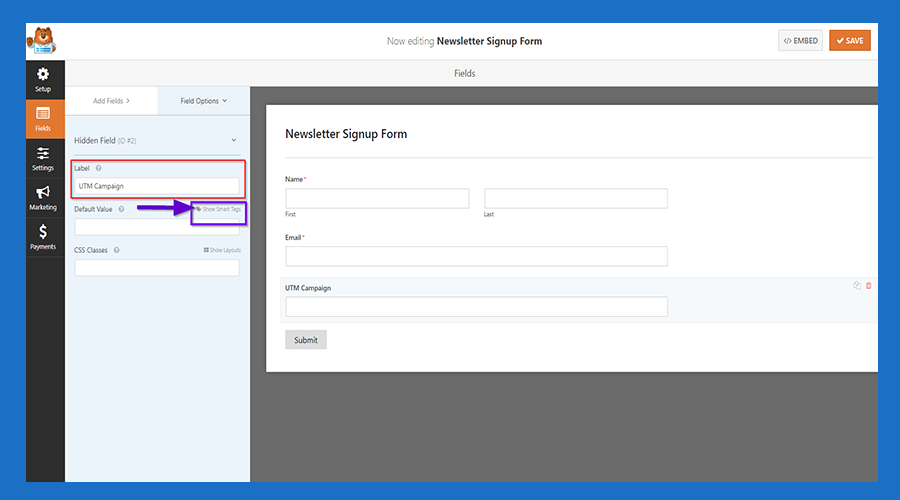Viewport: 900px width, 500px height.
Task: Open the Settings section in the sidebar
Action: coord(43,159)
